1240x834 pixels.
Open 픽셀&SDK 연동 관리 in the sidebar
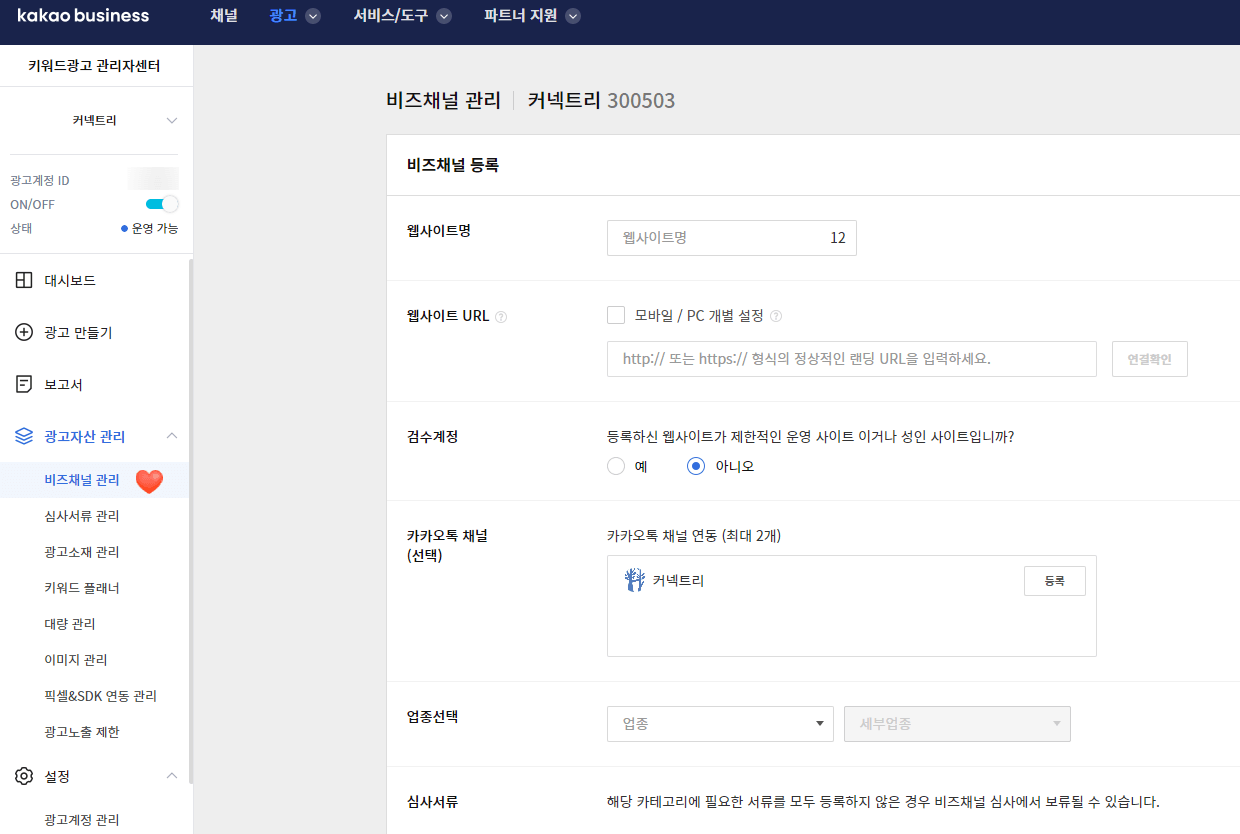pos(101,696)
